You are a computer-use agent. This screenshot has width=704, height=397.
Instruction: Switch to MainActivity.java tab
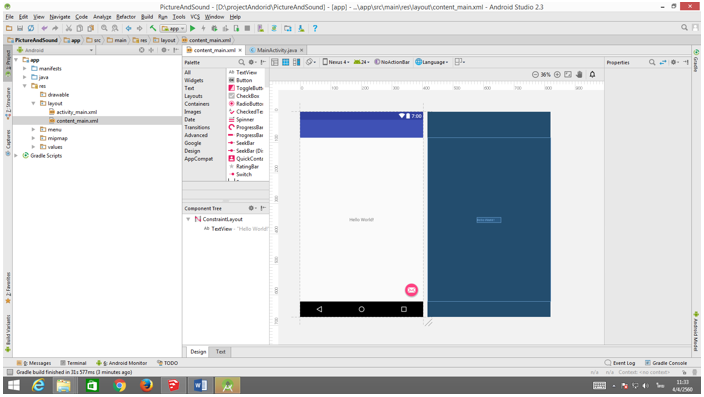277,50
